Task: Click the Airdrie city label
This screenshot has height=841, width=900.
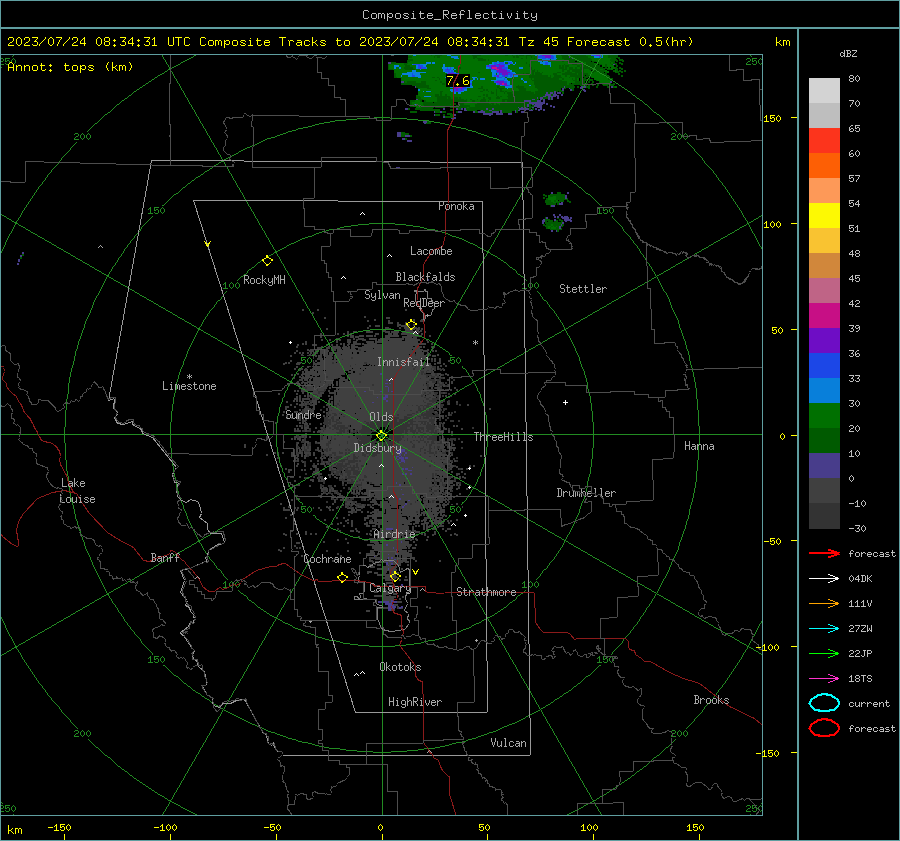Action: pyautogui.click(x=394, y=534)
